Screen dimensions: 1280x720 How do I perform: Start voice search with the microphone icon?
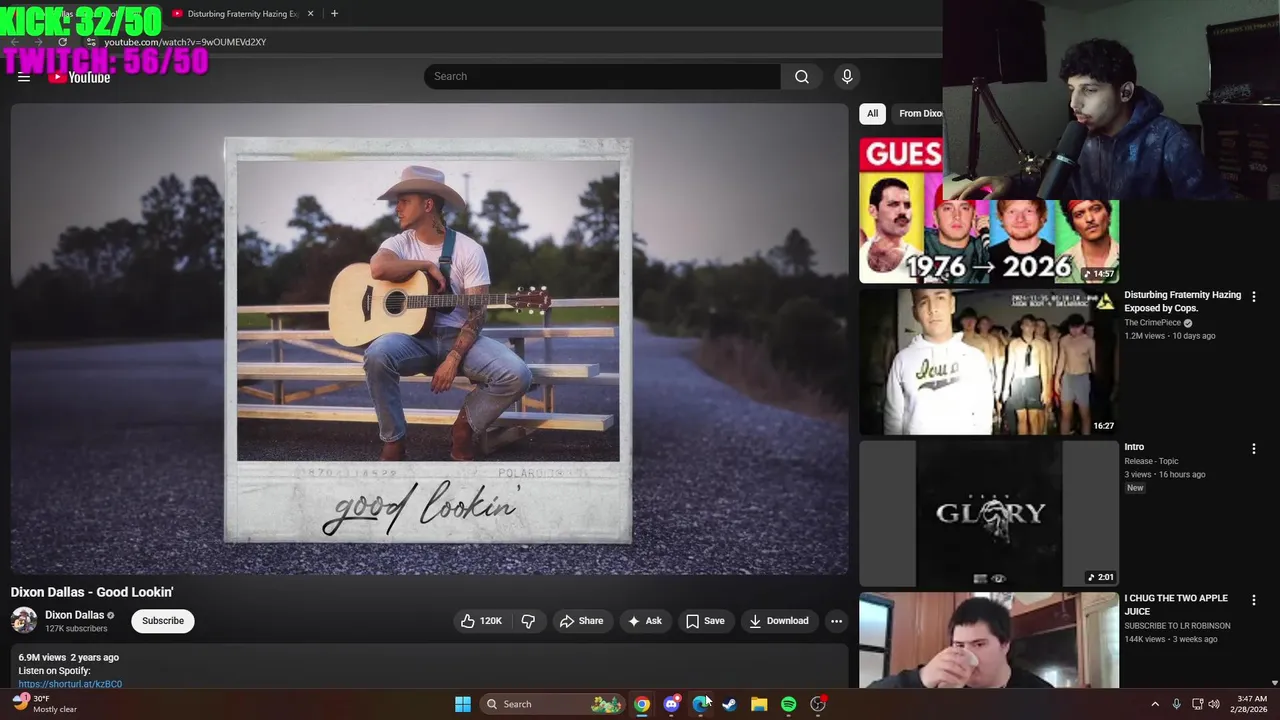[x=847, y=76]
